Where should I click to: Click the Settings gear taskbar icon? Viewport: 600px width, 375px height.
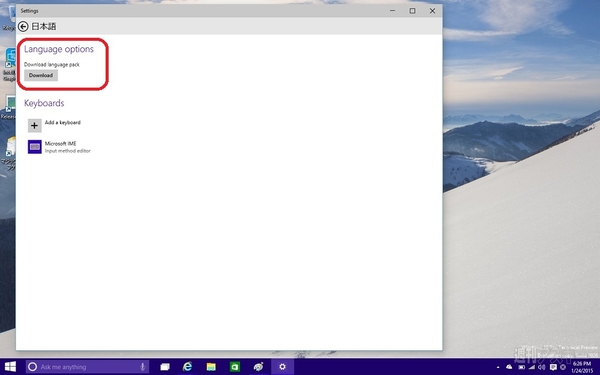(282, 367)
